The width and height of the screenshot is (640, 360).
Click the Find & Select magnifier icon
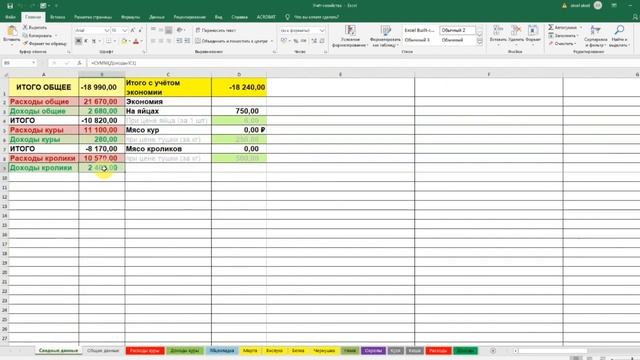click(619, 30)
